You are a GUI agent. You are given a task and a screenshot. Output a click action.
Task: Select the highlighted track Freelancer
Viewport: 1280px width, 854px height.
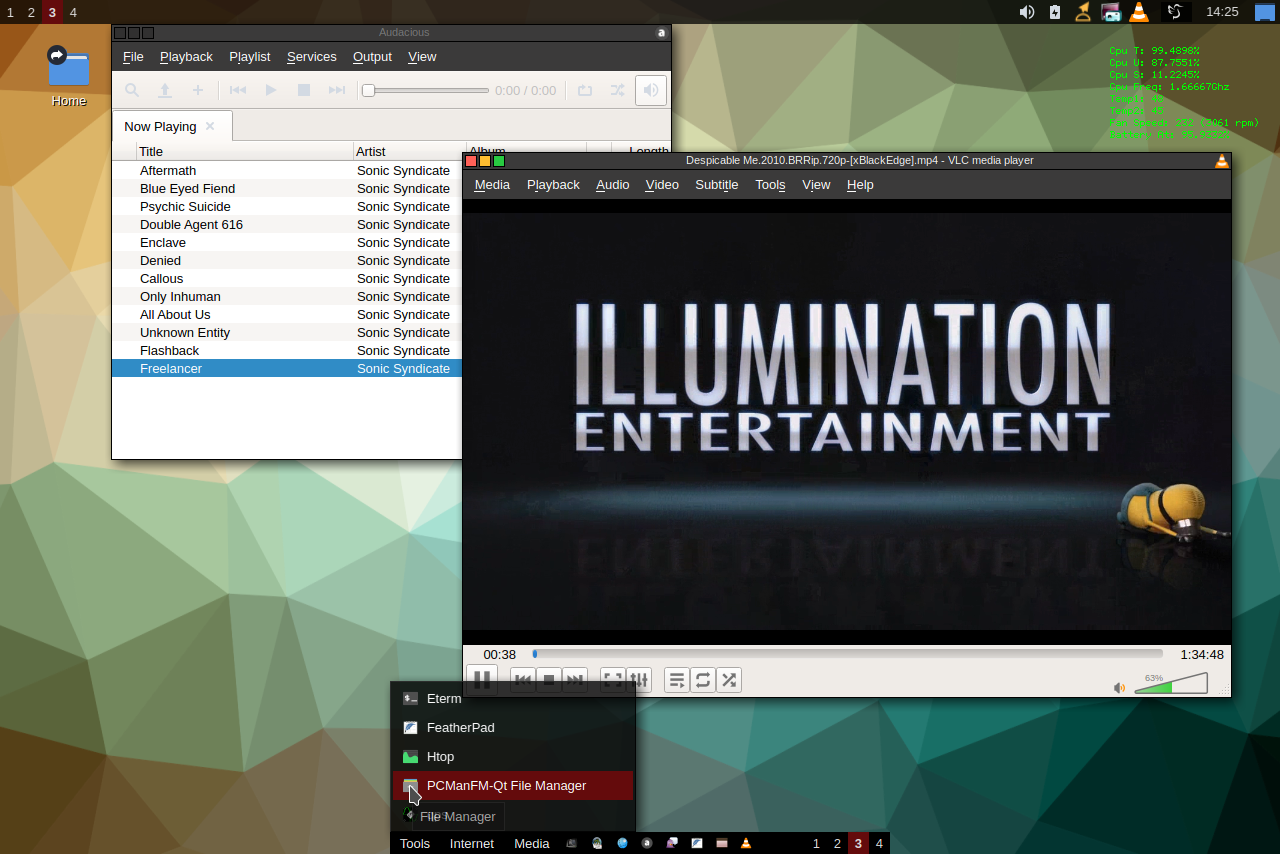coord(287,369)
